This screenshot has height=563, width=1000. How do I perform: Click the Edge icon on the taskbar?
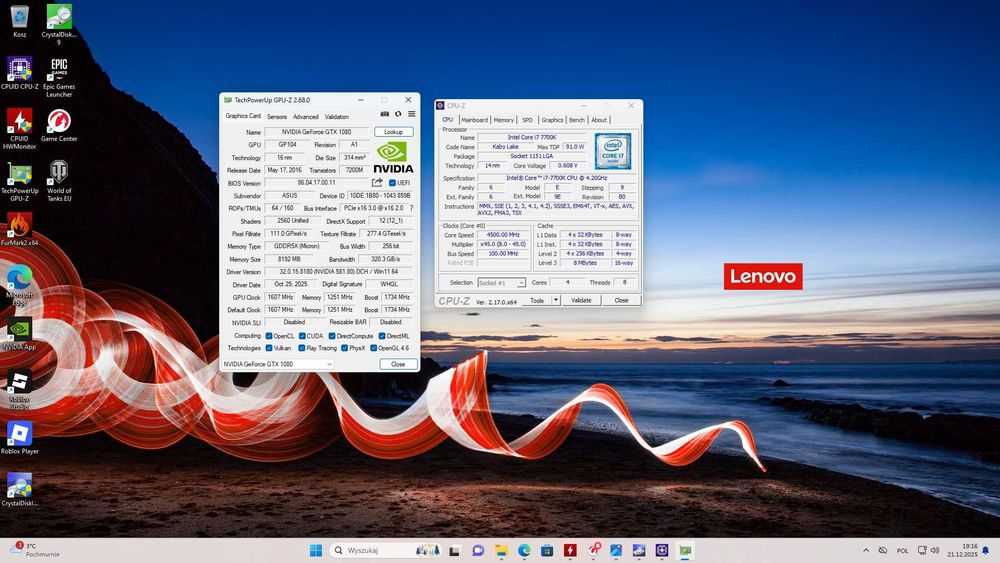click(x=524, y=550)
